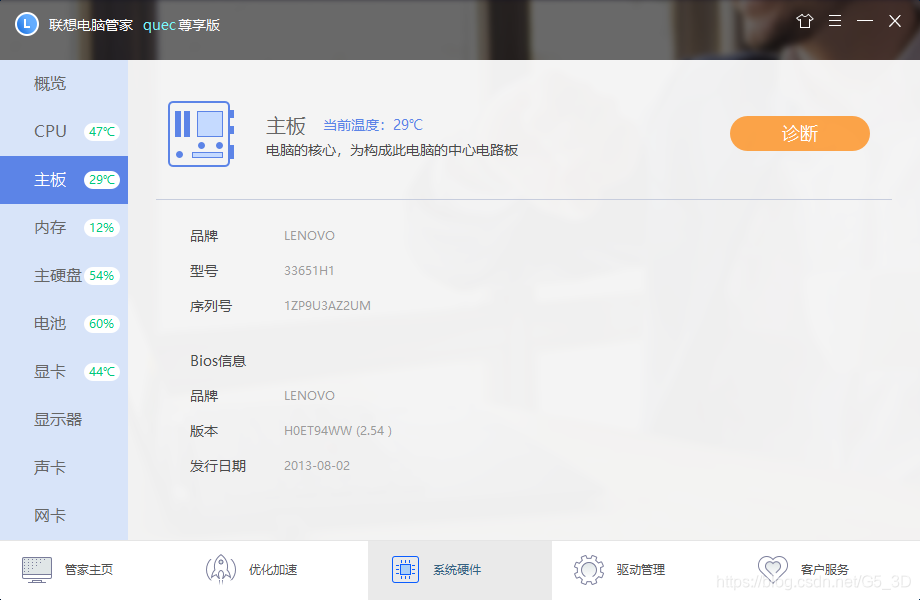Select 显卡 in the sidebar
This screenshot has width=920, height=600.
pos(64,372)
